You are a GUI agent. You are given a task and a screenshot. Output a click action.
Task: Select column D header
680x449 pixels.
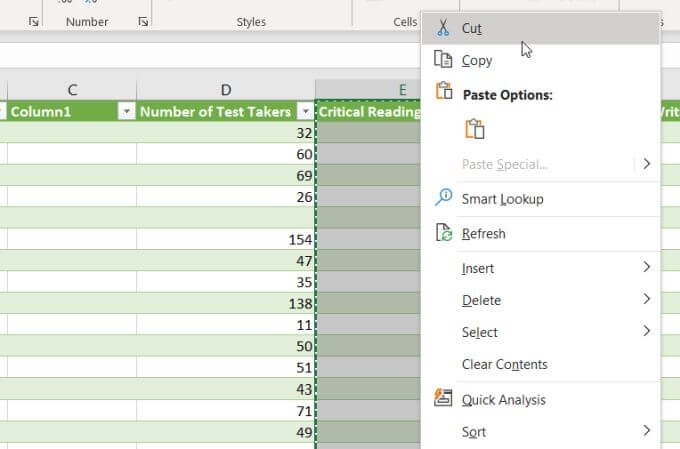tap(226, 90)
